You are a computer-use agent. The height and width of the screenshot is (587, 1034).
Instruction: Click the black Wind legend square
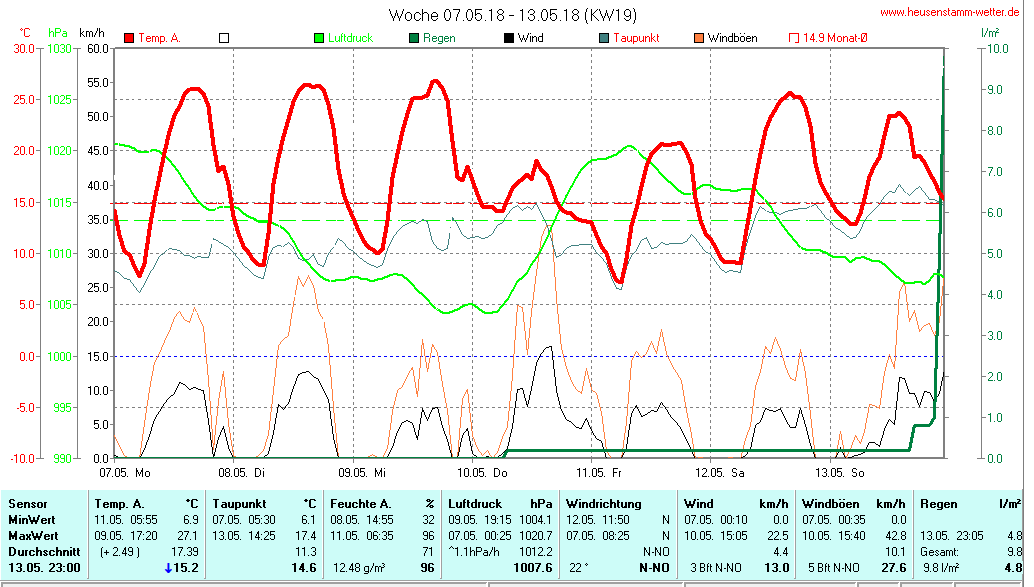coord(509,38)
